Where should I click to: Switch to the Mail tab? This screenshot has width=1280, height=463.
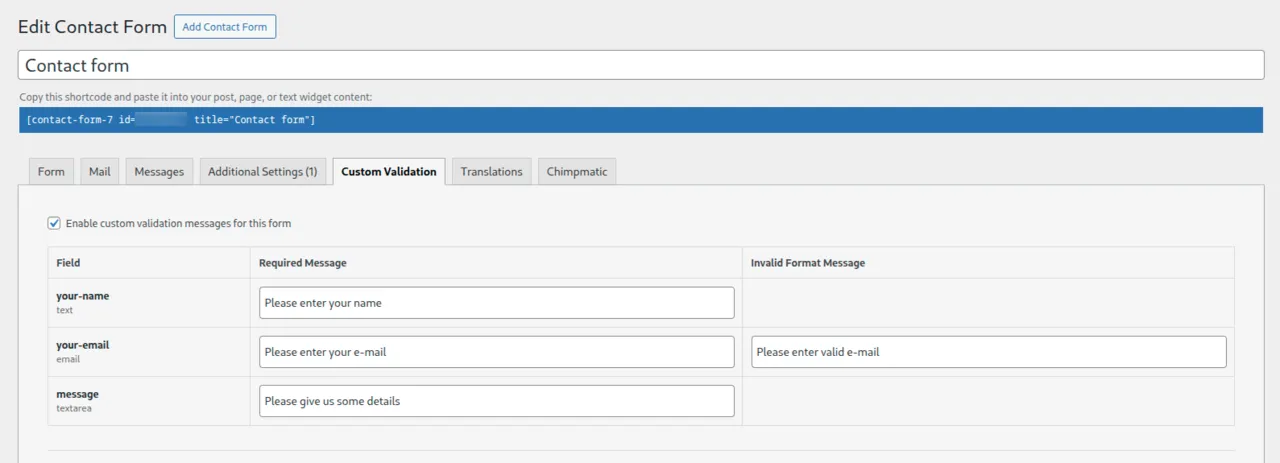(100, 172)
